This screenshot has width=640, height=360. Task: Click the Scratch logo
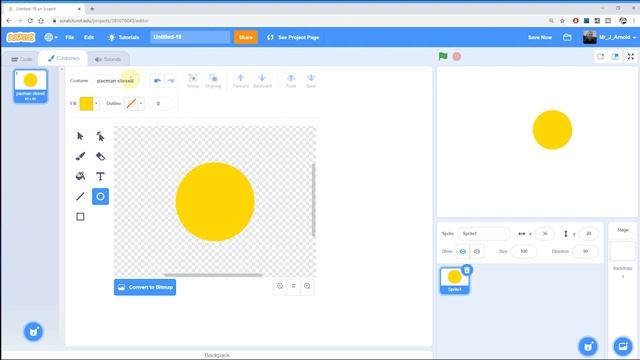[21, 37]
